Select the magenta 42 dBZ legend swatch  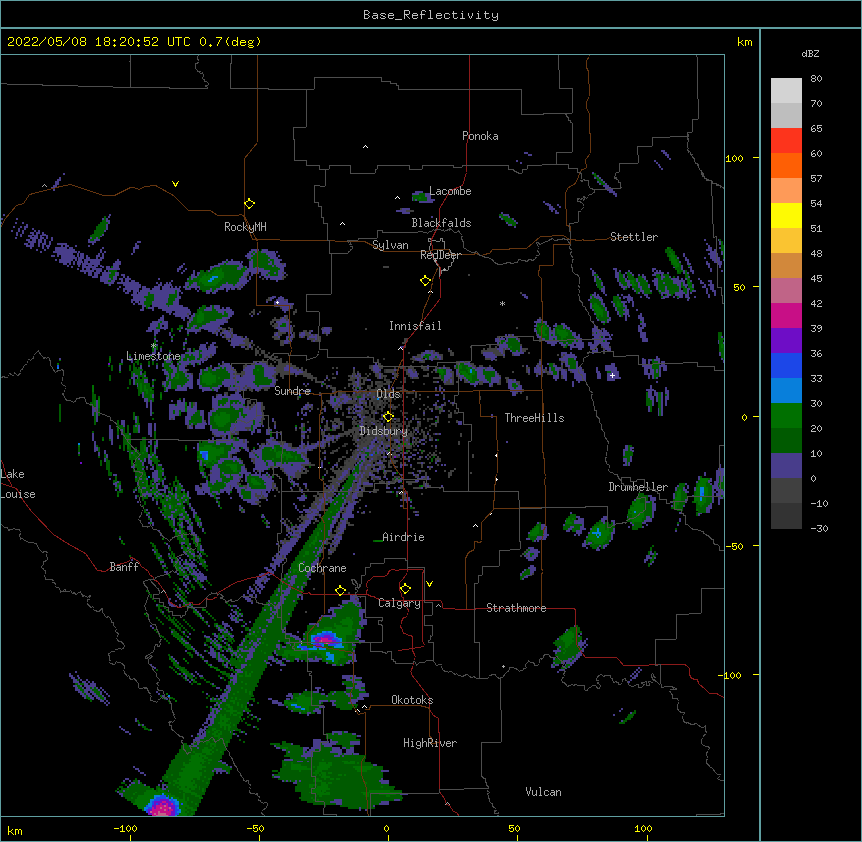786,315
